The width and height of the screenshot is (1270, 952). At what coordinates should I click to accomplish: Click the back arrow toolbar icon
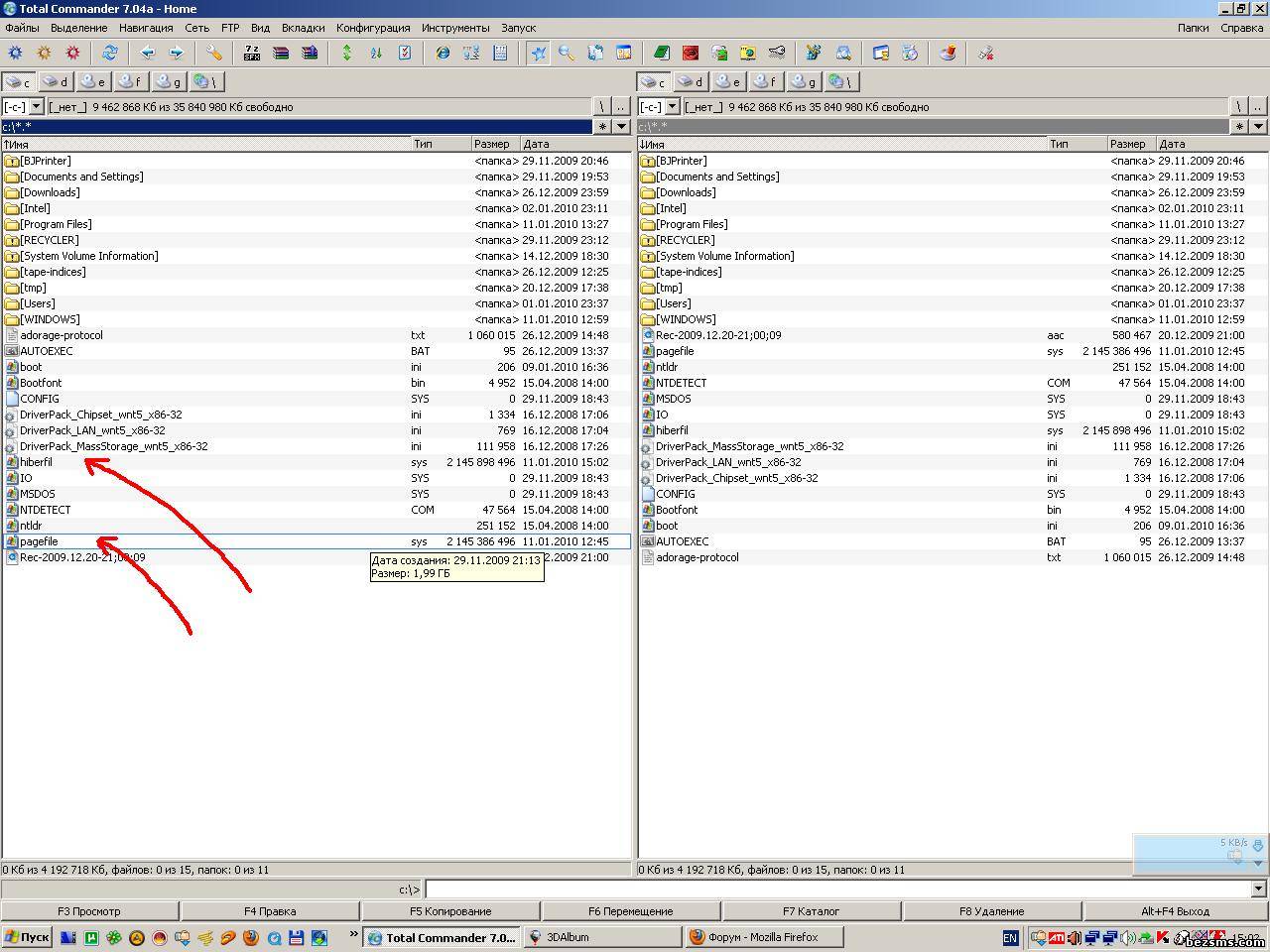pos(148,53)
